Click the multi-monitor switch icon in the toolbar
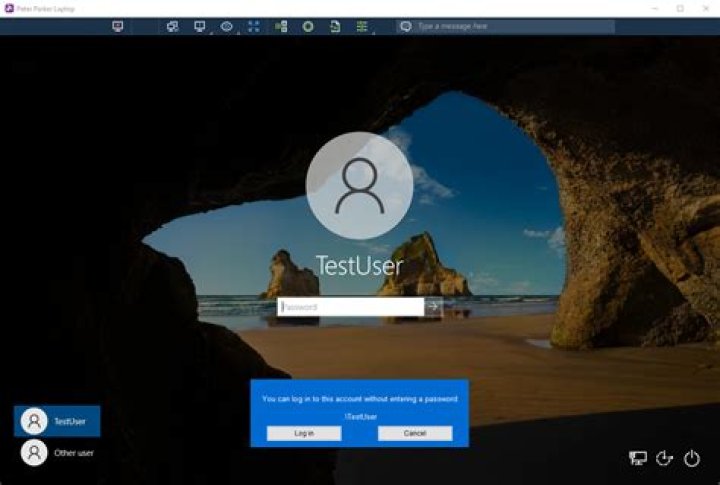The width and height of the screenshot is (720, 485). coord(172,26)
